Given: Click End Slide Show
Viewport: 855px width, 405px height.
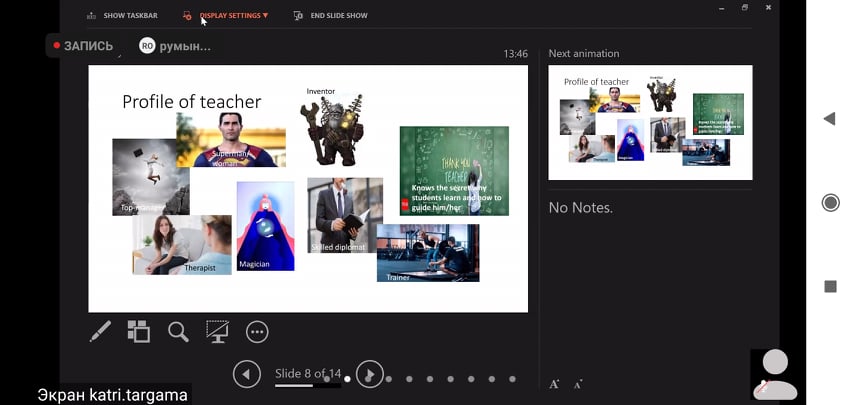Looking at the screenshot, I should [330, 16].
